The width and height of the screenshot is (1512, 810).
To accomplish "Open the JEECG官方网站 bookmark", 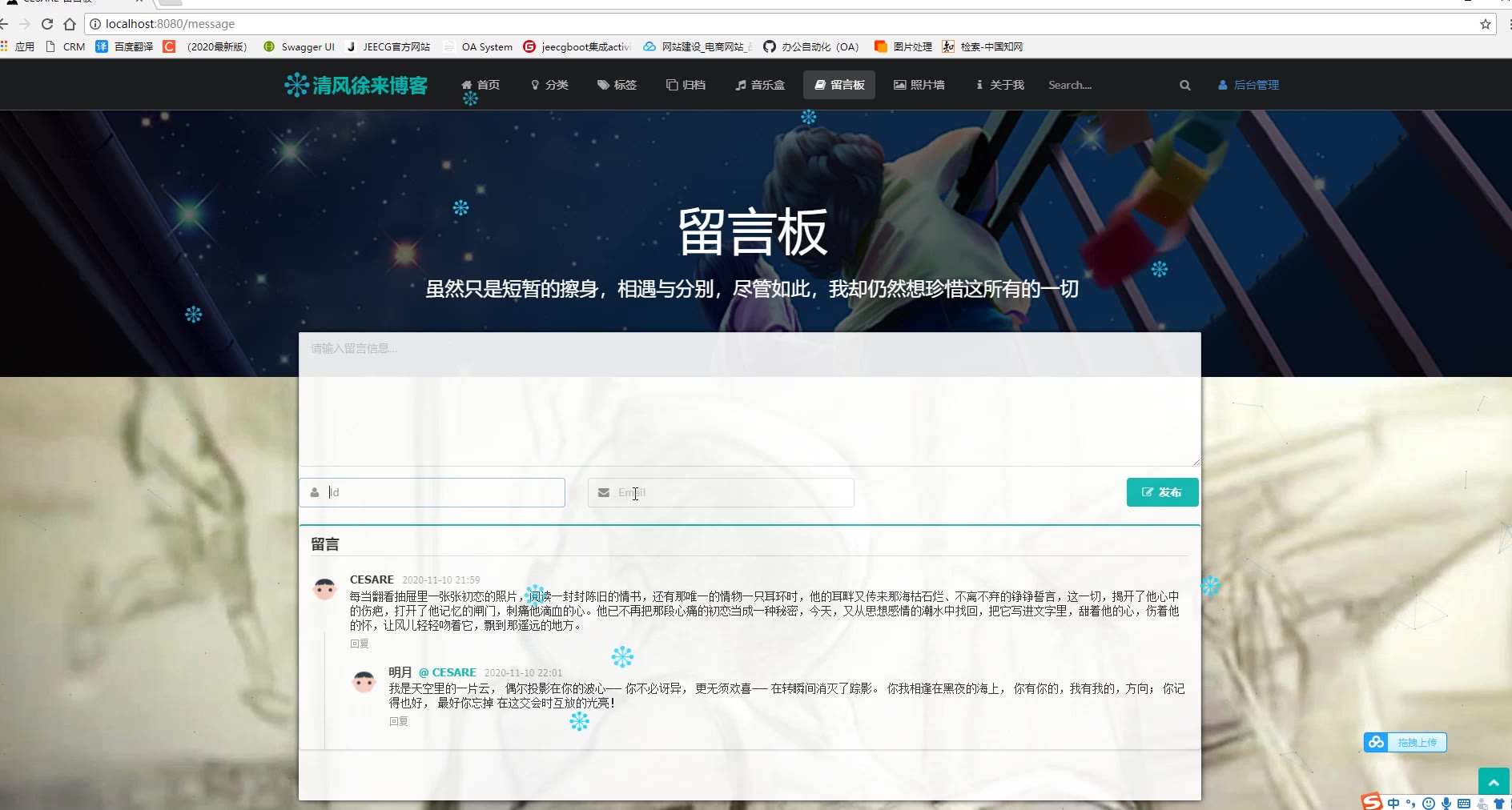I will (x=388, y=46).
